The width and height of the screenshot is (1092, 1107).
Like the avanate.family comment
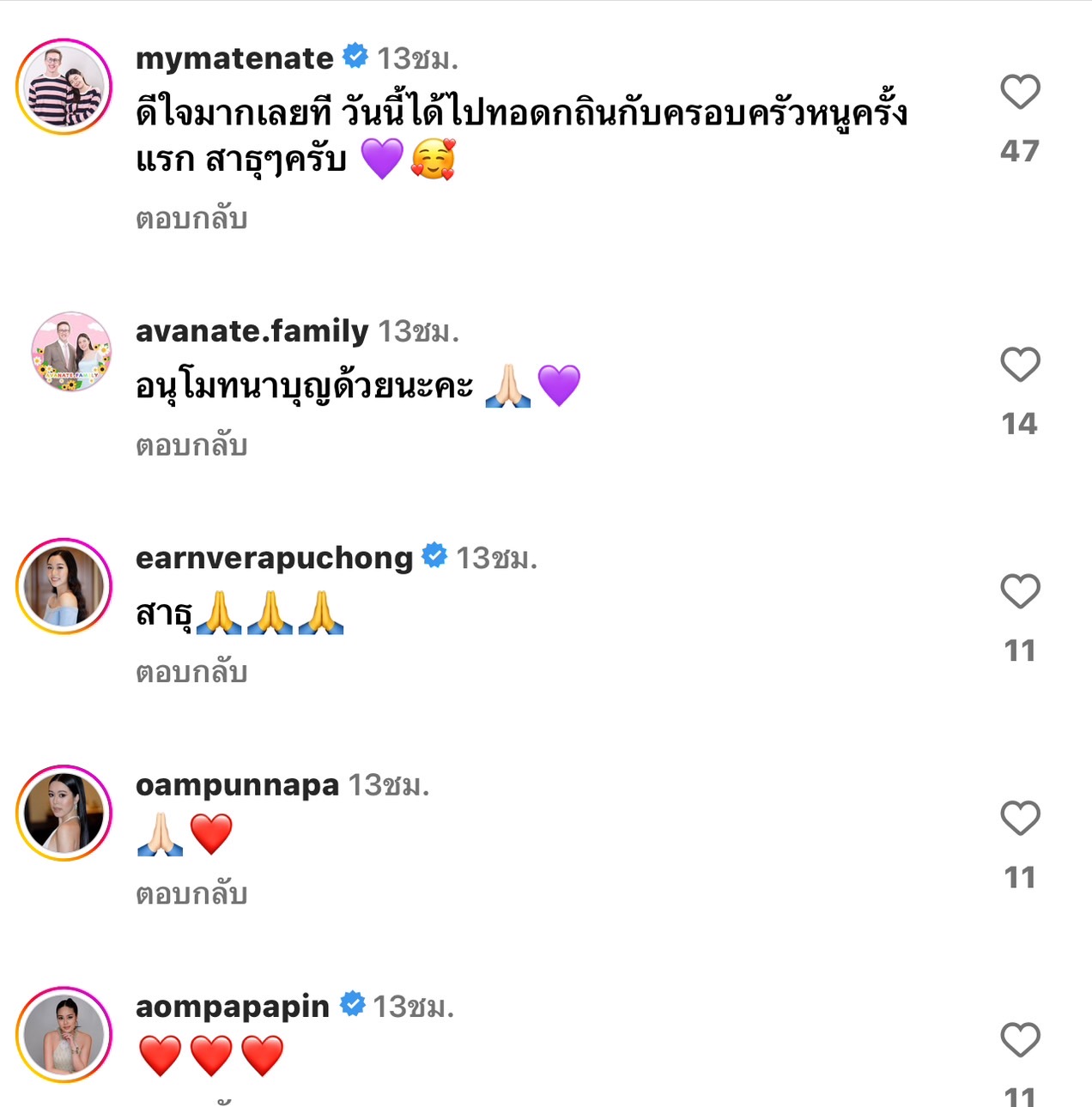pos(1020,365)
